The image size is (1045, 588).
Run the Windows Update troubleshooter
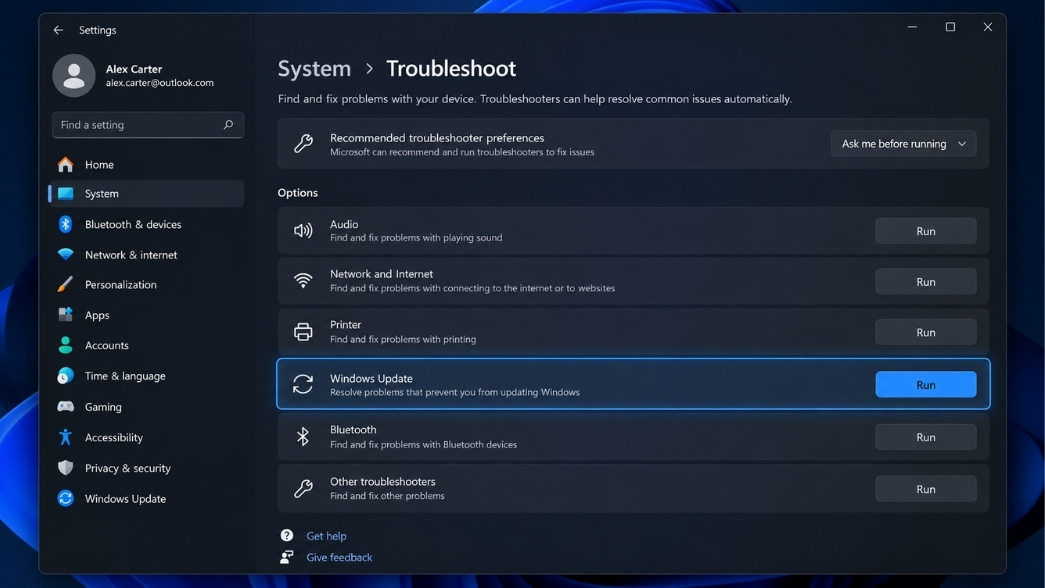[926, 385]
